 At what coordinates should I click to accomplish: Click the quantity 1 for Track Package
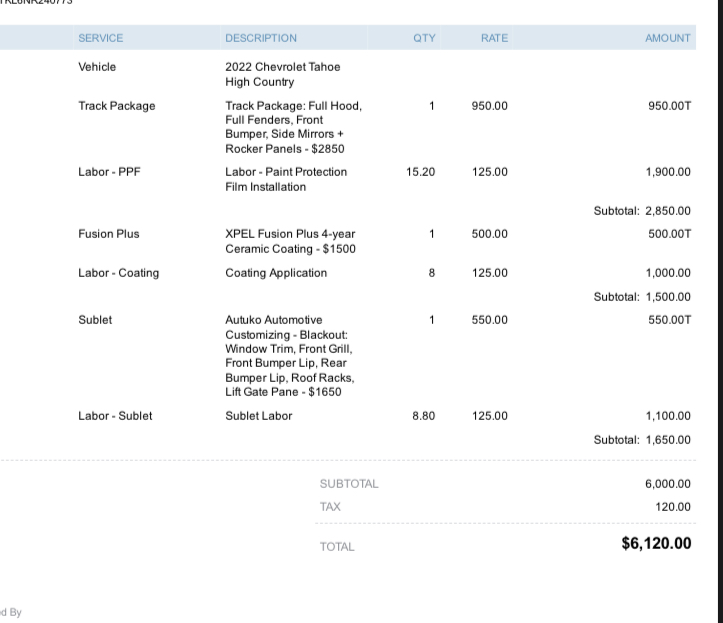tap(432, 106)
